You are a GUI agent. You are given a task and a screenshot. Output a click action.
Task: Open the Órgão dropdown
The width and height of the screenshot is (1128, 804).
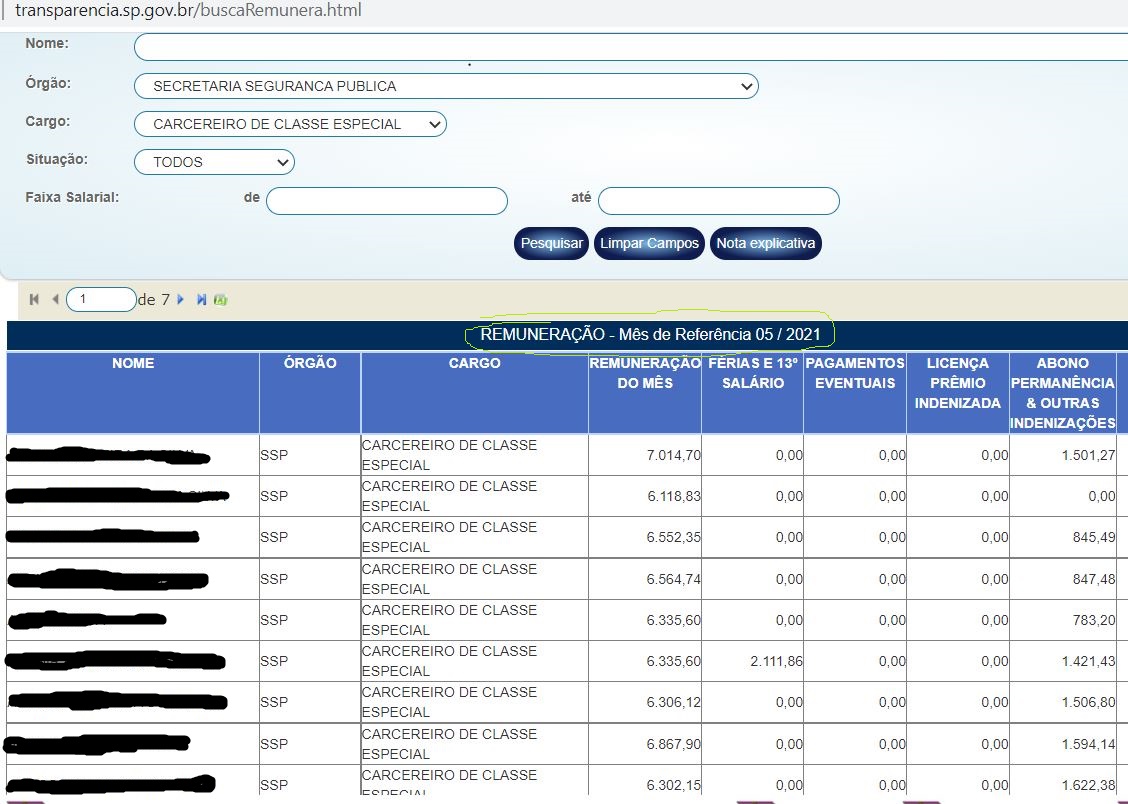(446, 87)
